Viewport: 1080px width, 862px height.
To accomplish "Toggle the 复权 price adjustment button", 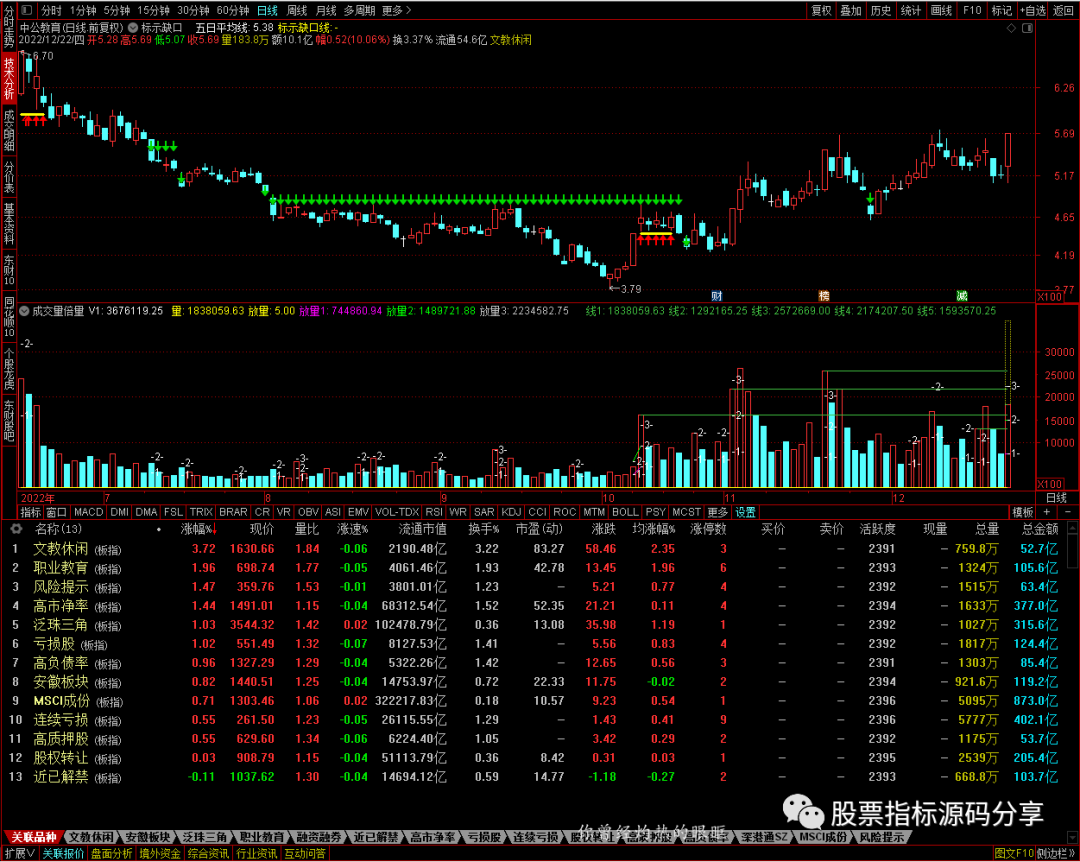I will pos(821,10).
